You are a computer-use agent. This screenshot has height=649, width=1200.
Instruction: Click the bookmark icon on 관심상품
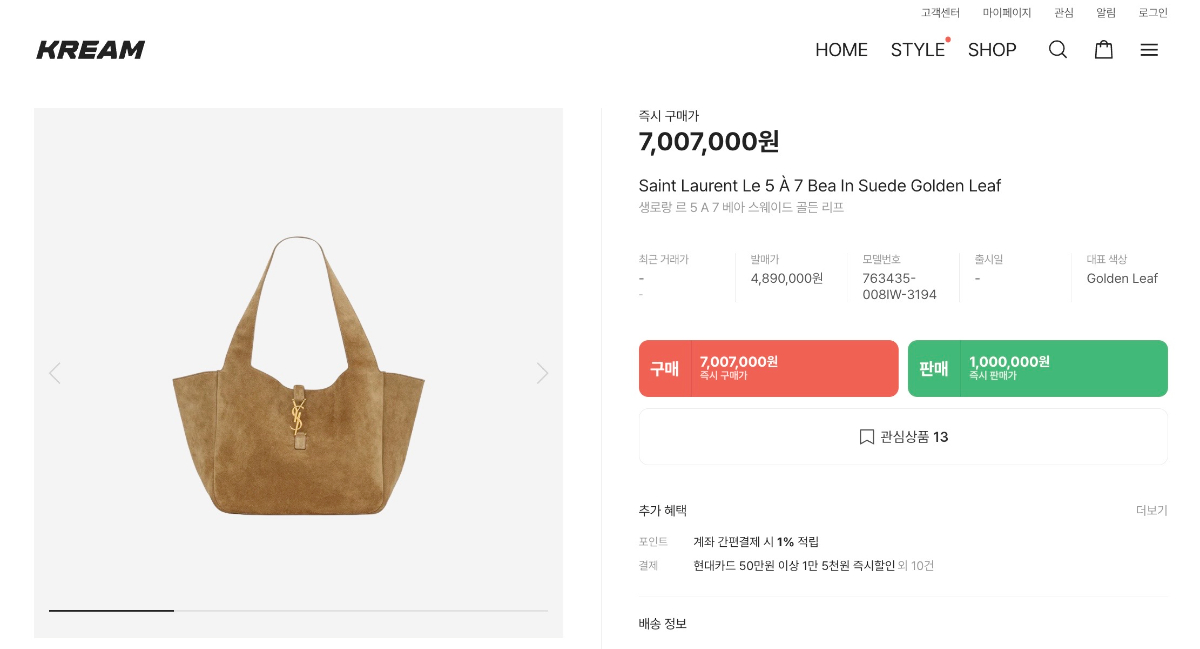click(x=867, y=437)
